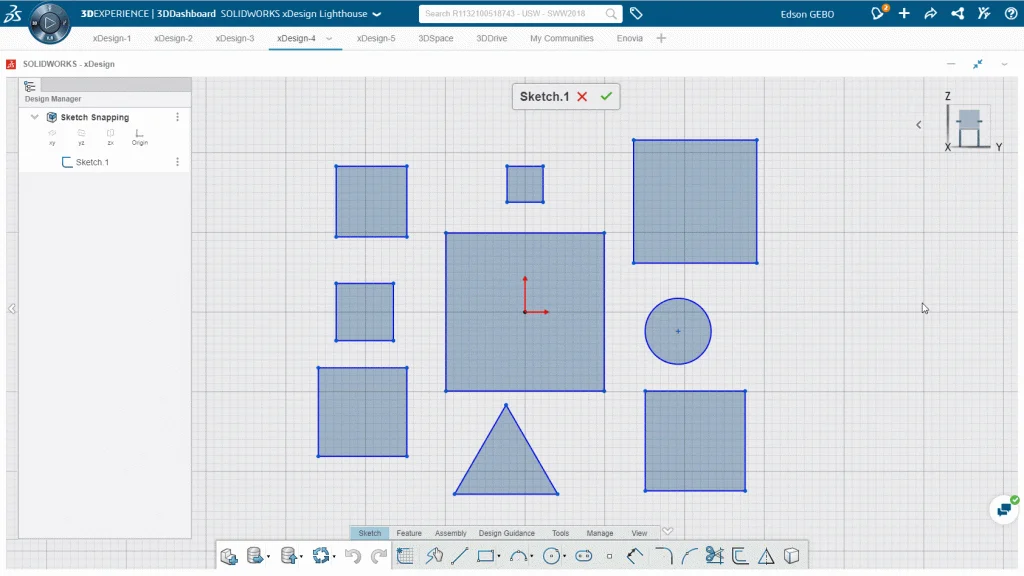Collapse the Sketch Snapping tree node
The image size is (1024, 576).
35,117
